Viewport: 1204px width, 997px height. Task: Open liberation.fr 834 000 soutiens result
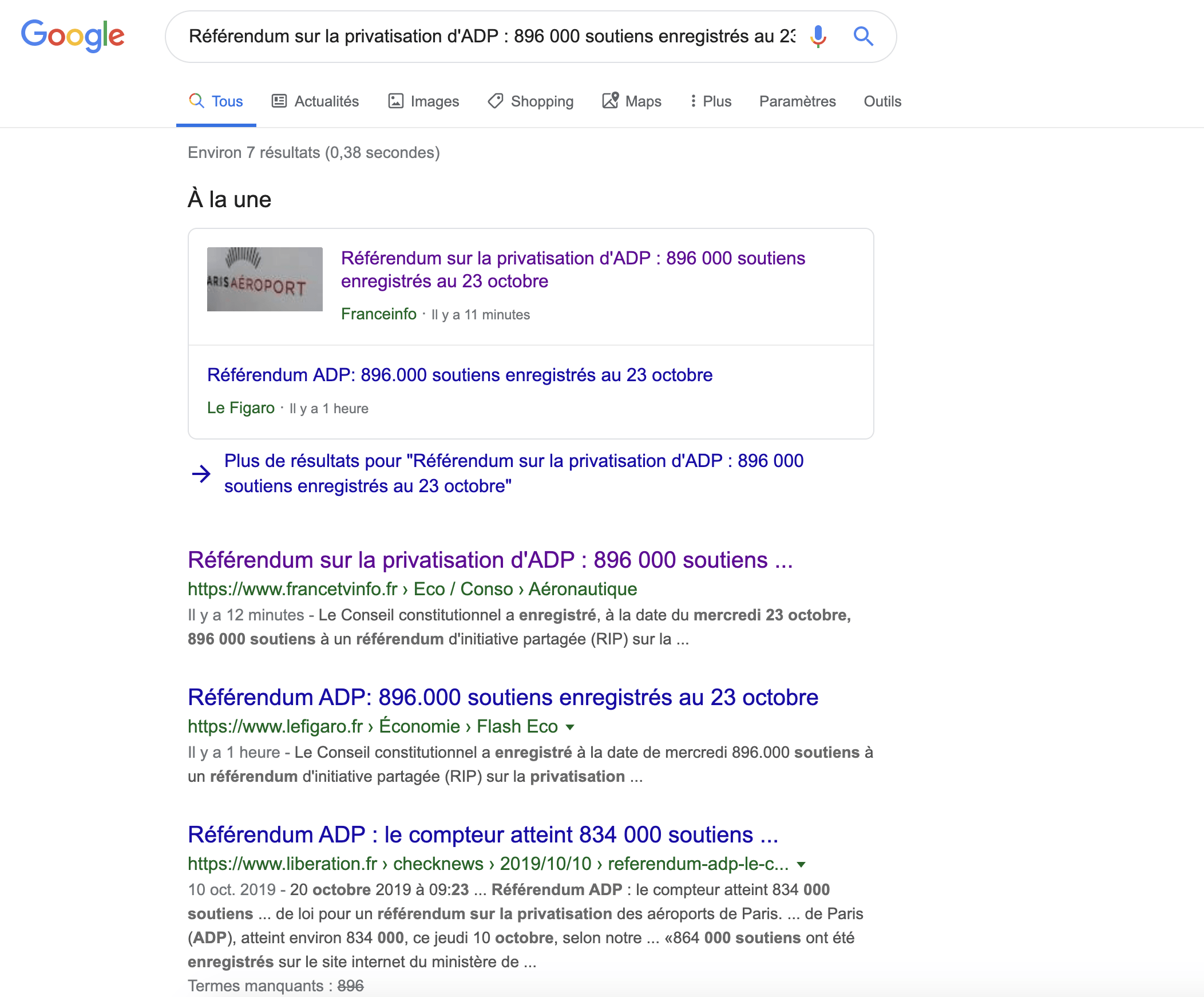point(483,836)
